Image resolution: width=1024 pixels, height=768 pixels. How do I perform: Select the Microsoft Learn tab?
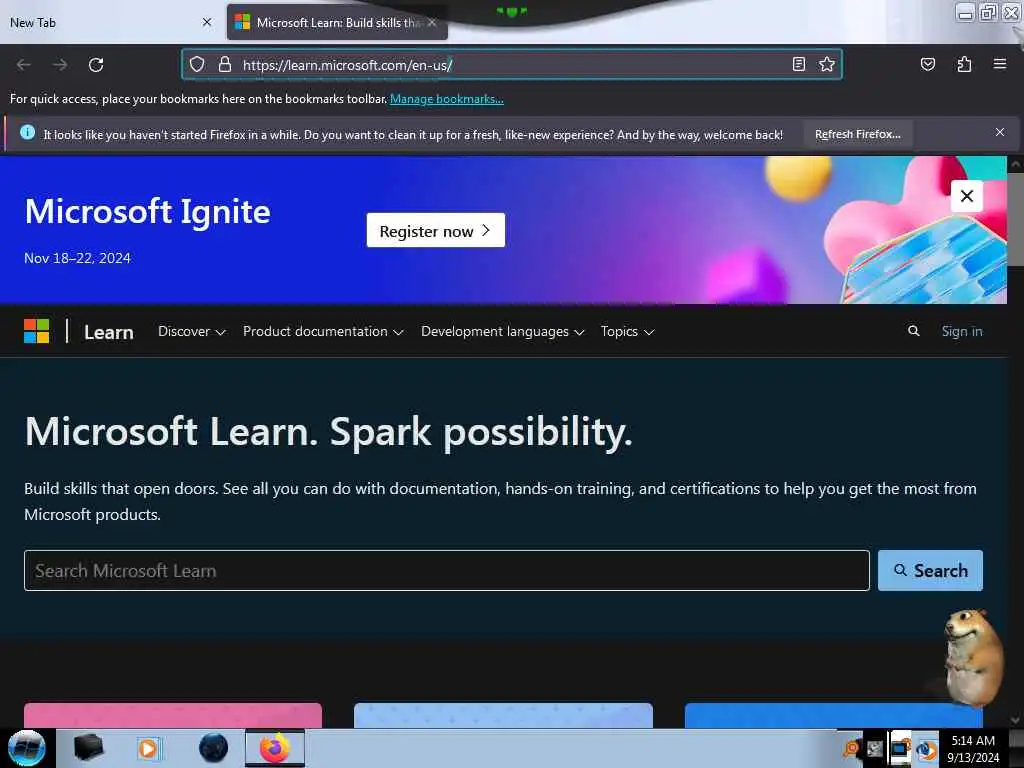pyautogui.click(x=337, y=22)
